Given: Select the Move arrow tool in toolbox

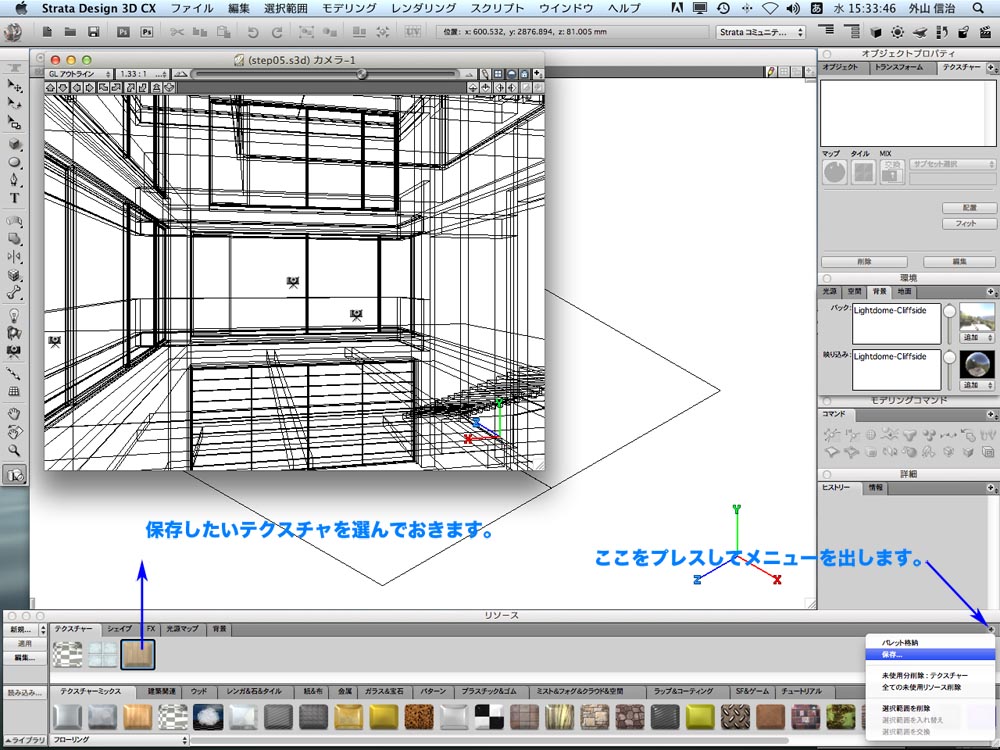Looking at the screenshot, I should tap(14, 85).
